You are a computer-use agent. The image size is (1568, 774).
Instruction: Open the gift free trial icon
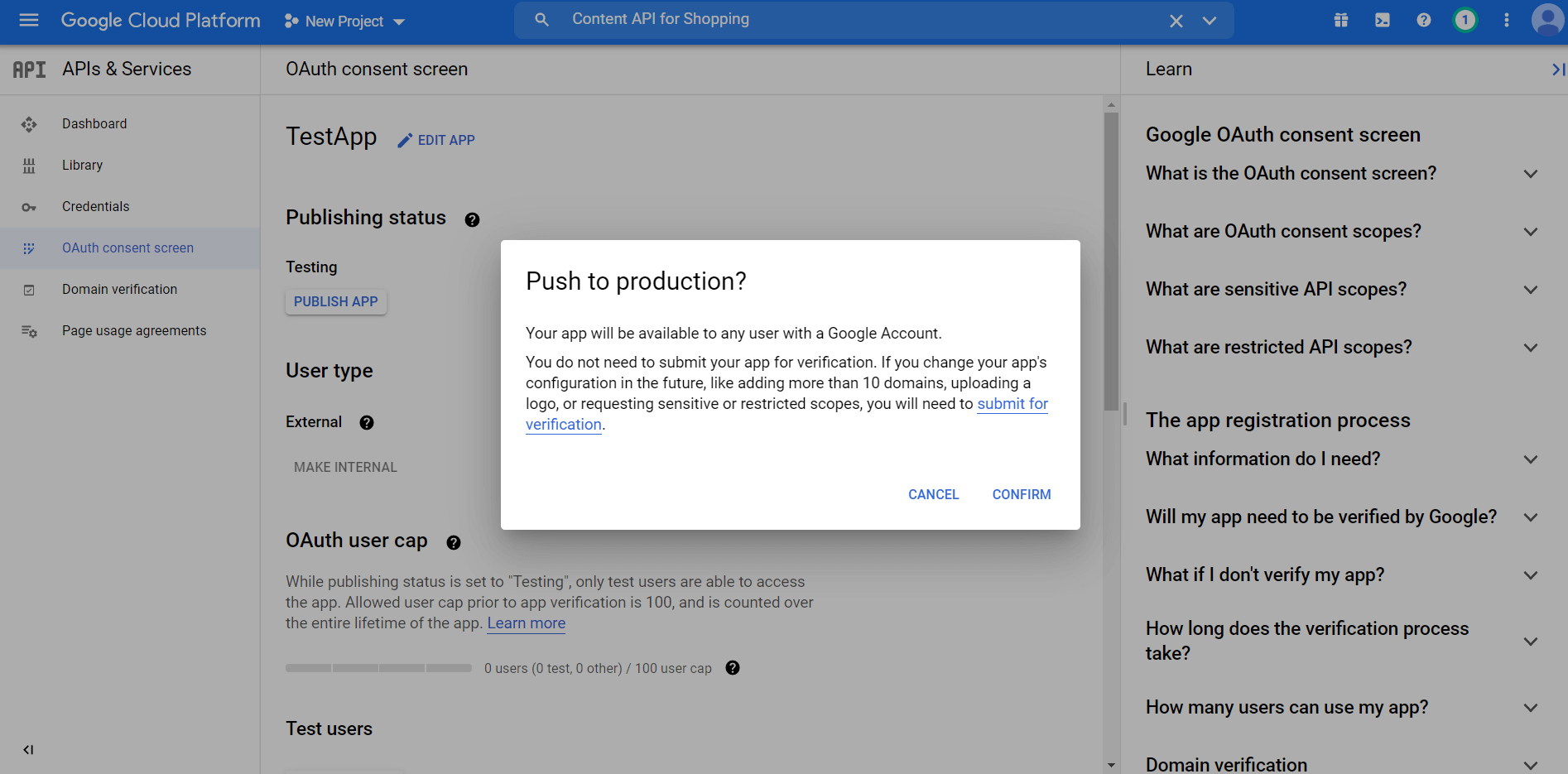point(1341,20)
